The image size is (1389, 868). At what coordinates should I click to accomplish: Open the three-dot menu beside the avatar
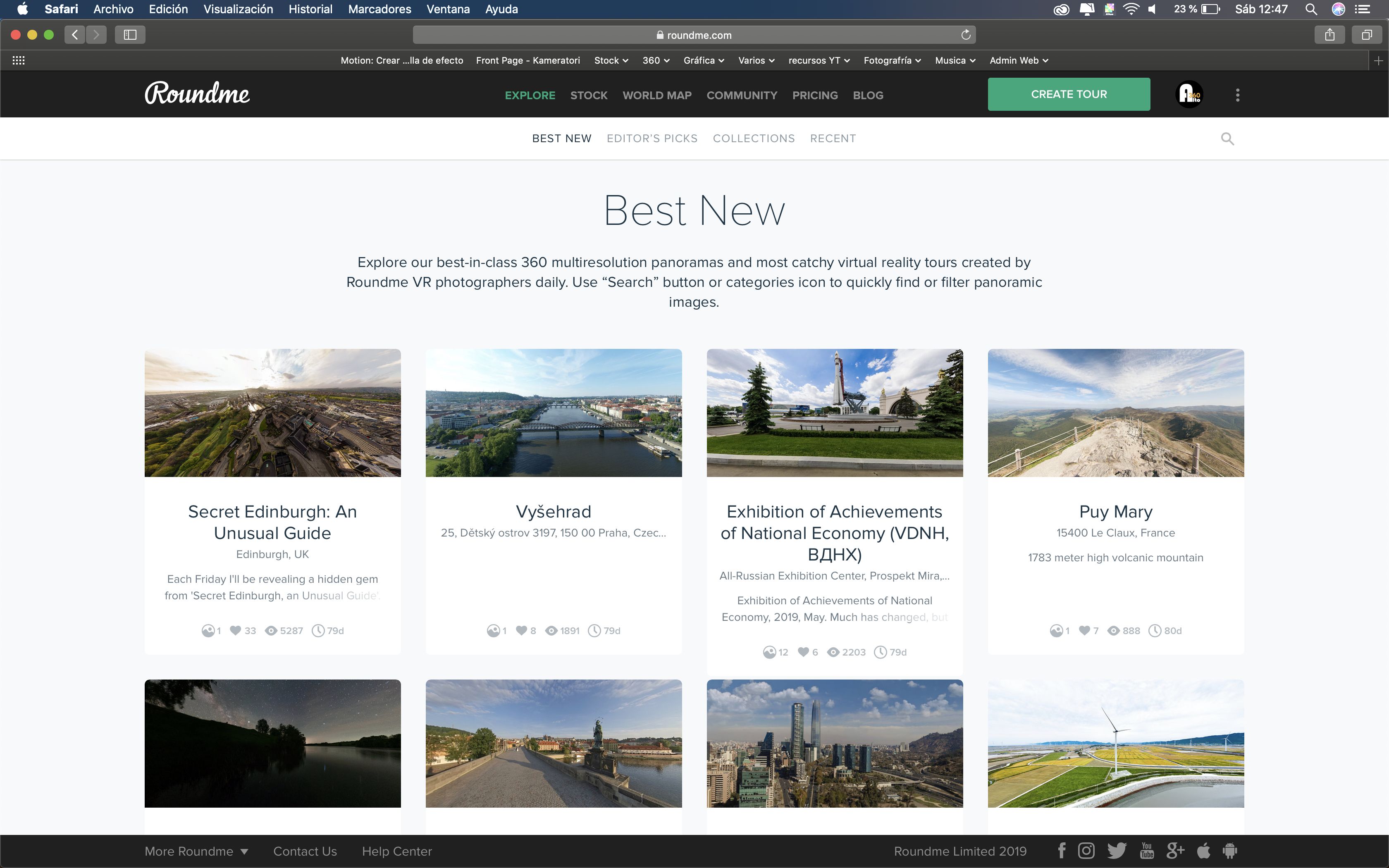1237,95
